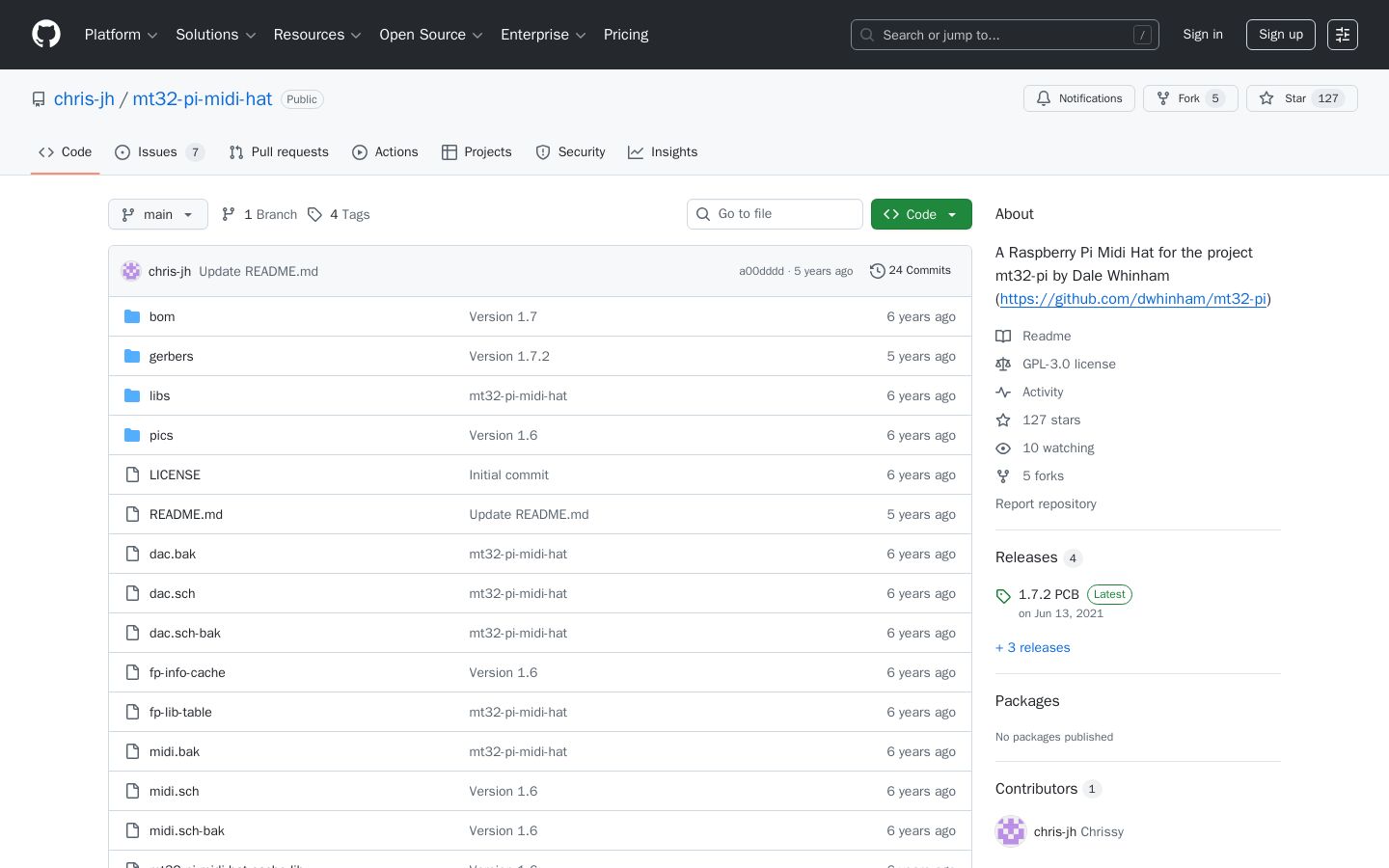Click the file icon beside LICENSE
The width and height of the screenshot is (1389, 868).
pos(132,475)
